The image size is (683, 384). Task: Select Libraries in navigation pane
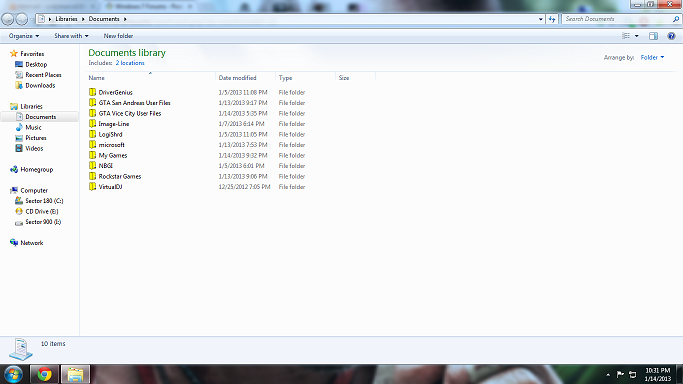tap(31, 106)
